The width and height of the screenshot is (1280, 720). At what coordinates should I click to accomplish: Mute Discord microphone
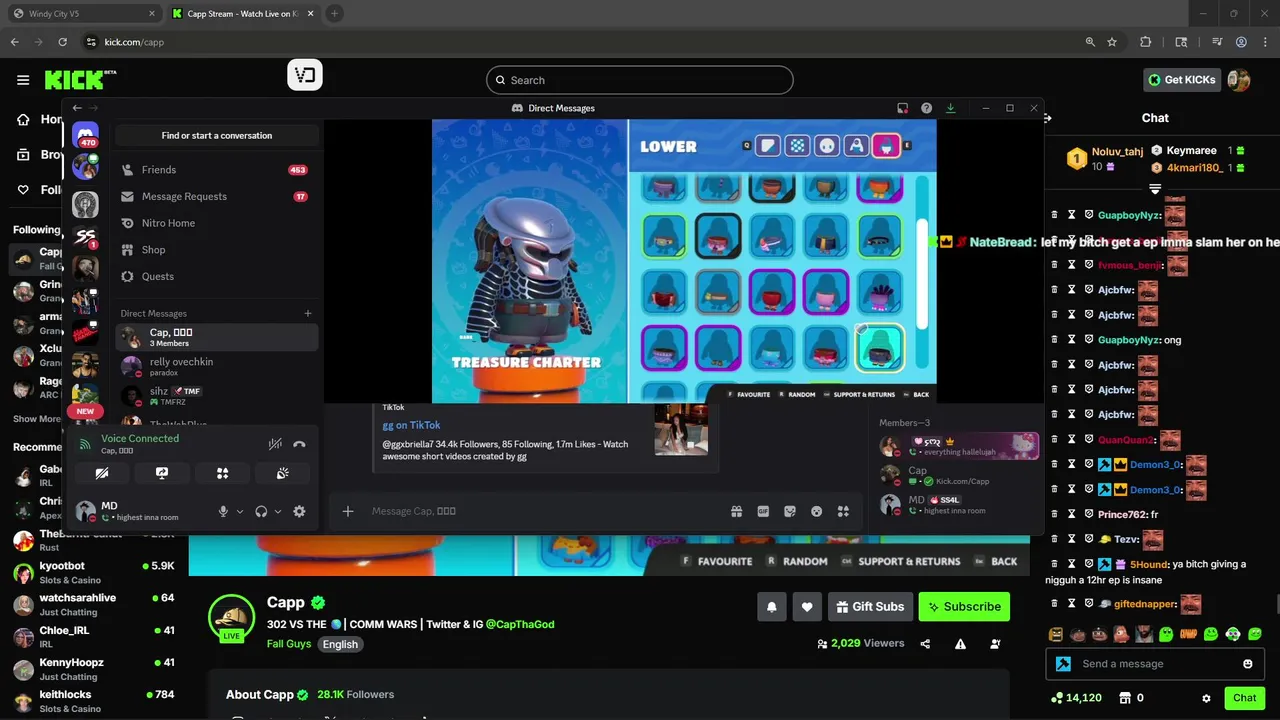tap(223, 511)
